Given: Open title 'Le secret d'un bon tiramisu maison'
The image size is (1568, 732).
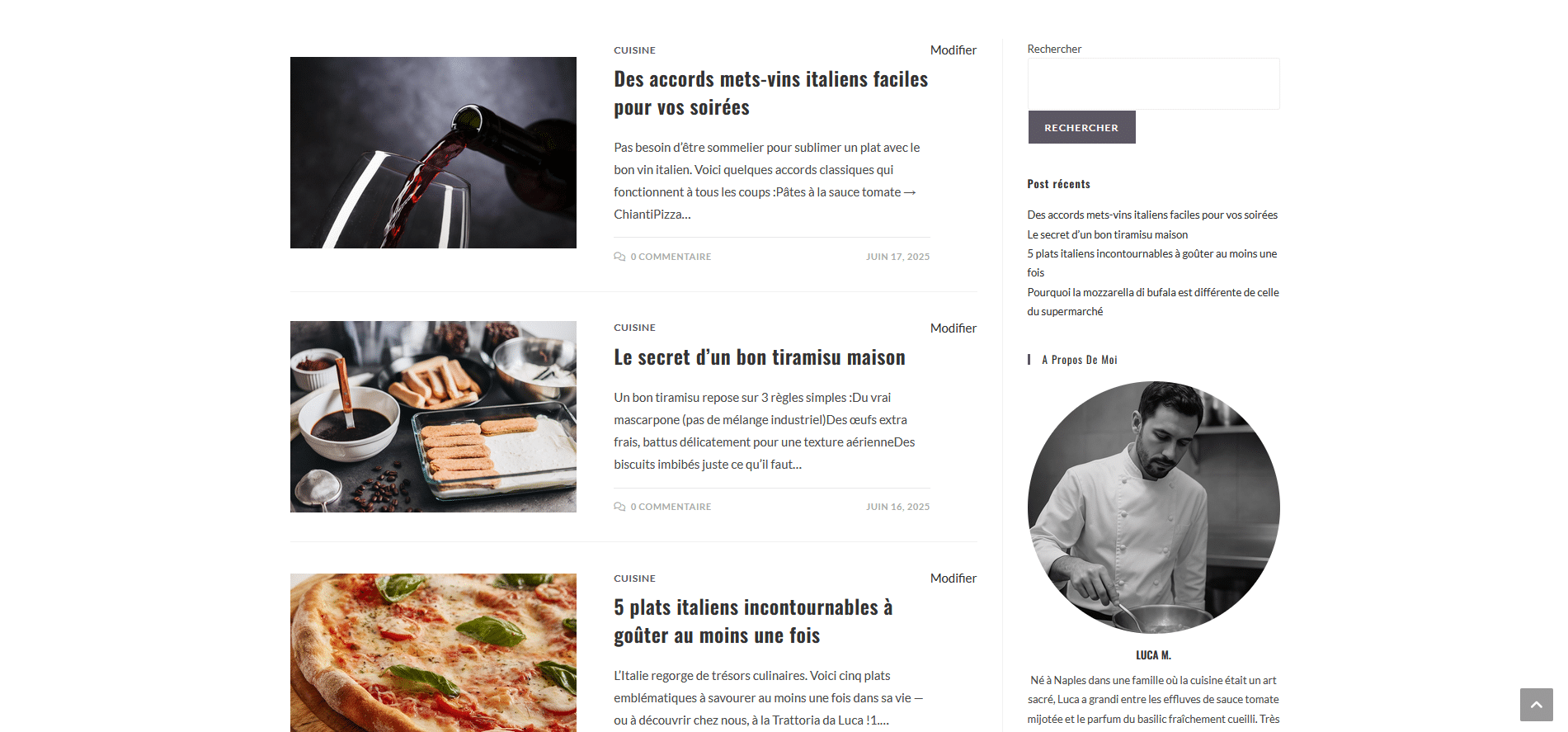Looking at the screenshot, I should click(760, 357).
